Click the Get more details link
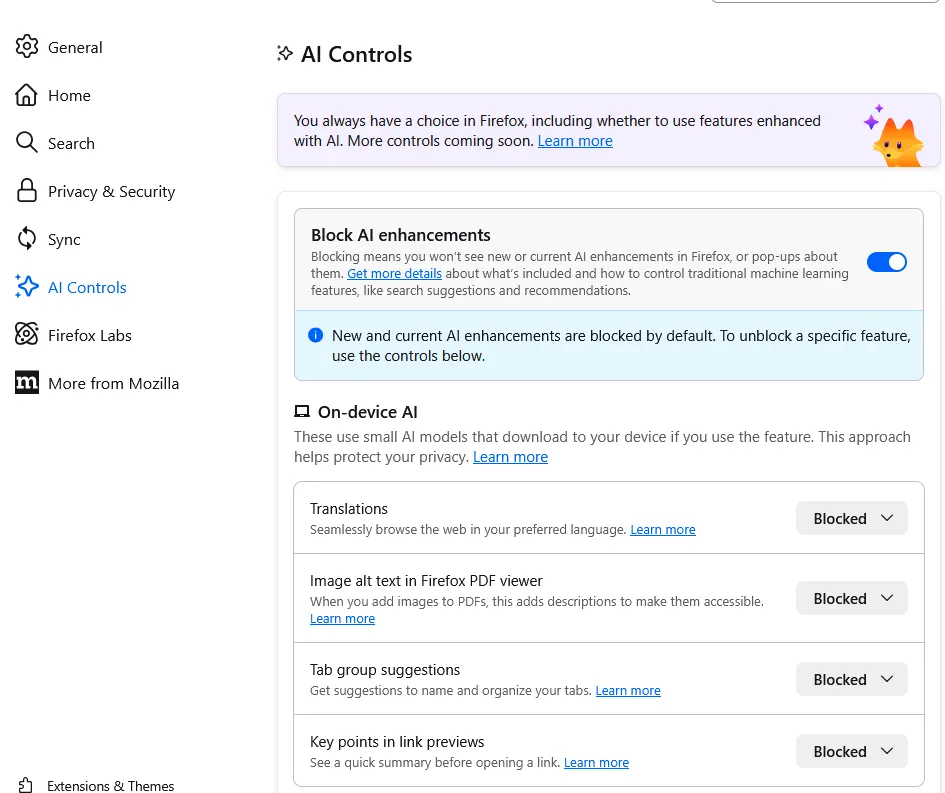945x793 pixels. pos(394,274)
